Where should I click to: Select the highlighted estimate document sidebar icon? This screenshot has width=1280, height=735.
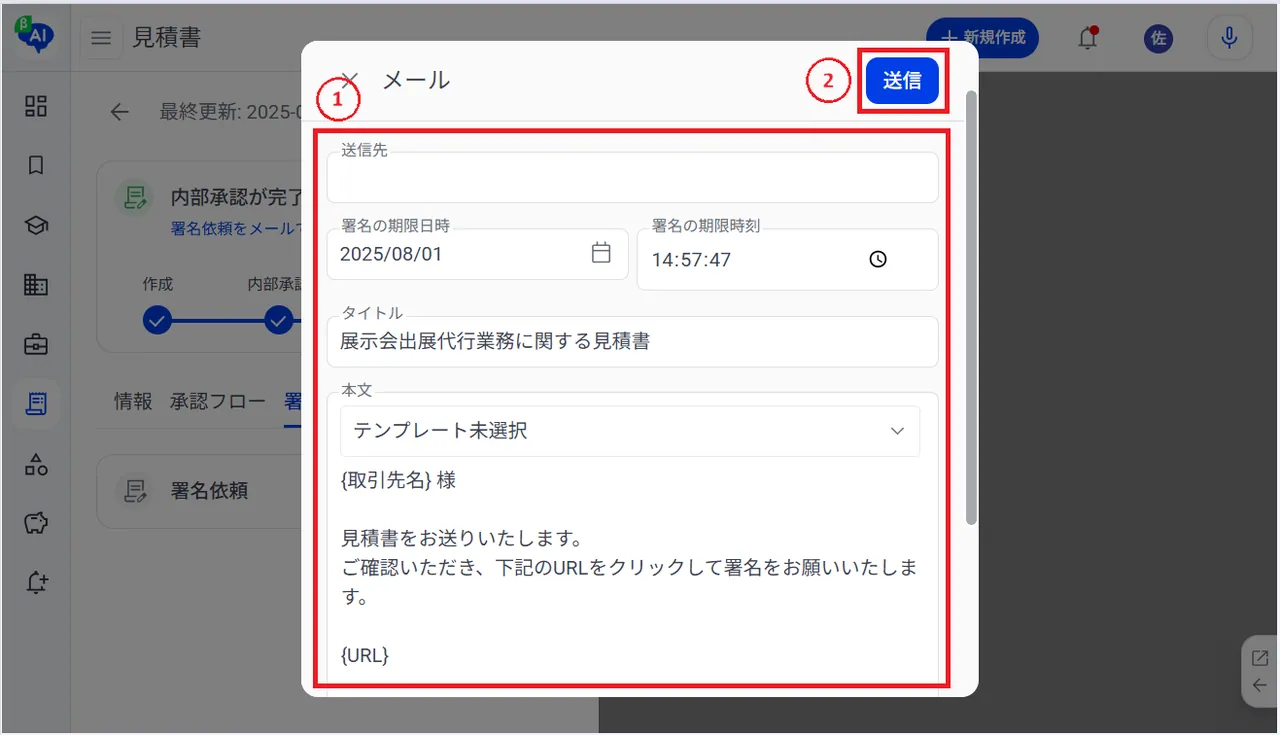click(36, 404)
